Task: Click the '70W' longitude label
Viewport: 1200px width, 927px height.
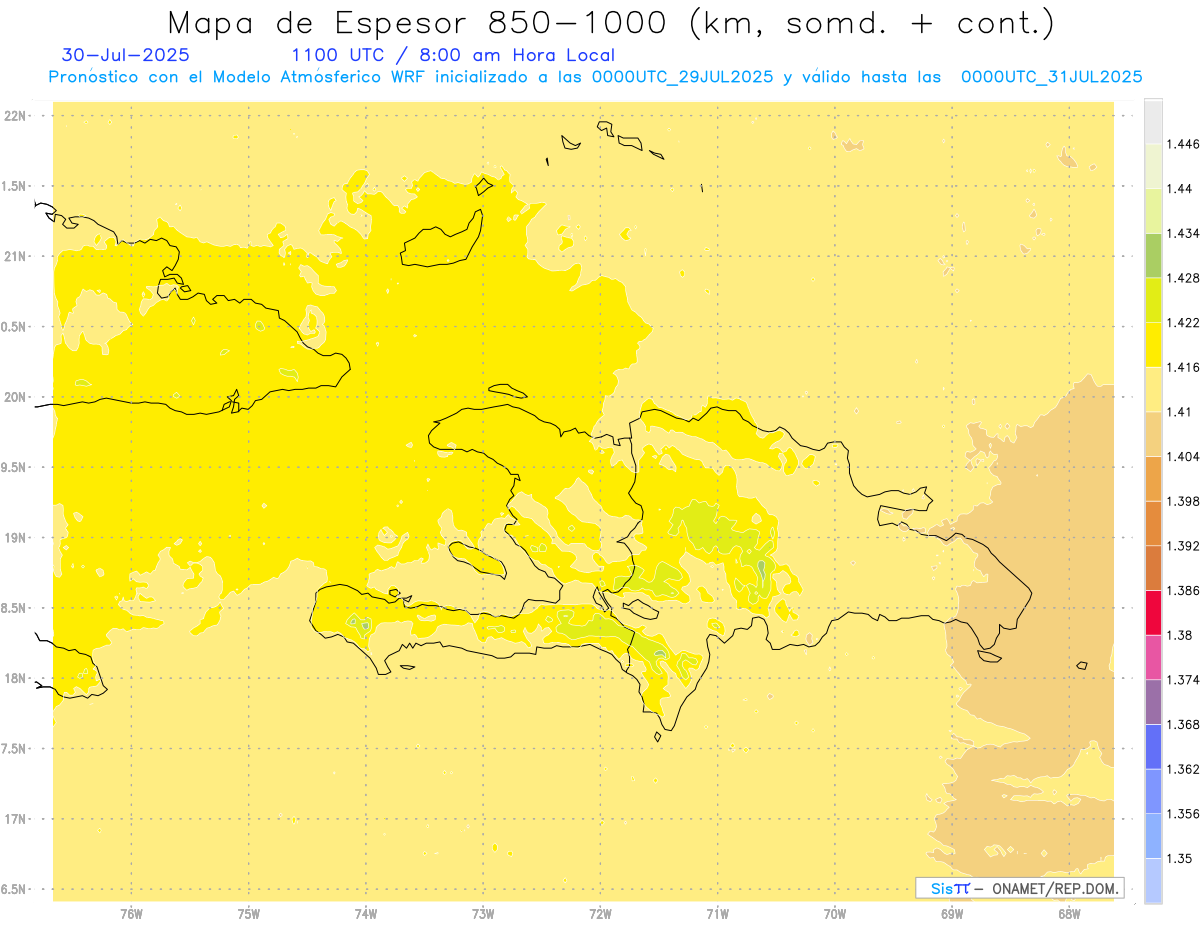Action: 835,914
